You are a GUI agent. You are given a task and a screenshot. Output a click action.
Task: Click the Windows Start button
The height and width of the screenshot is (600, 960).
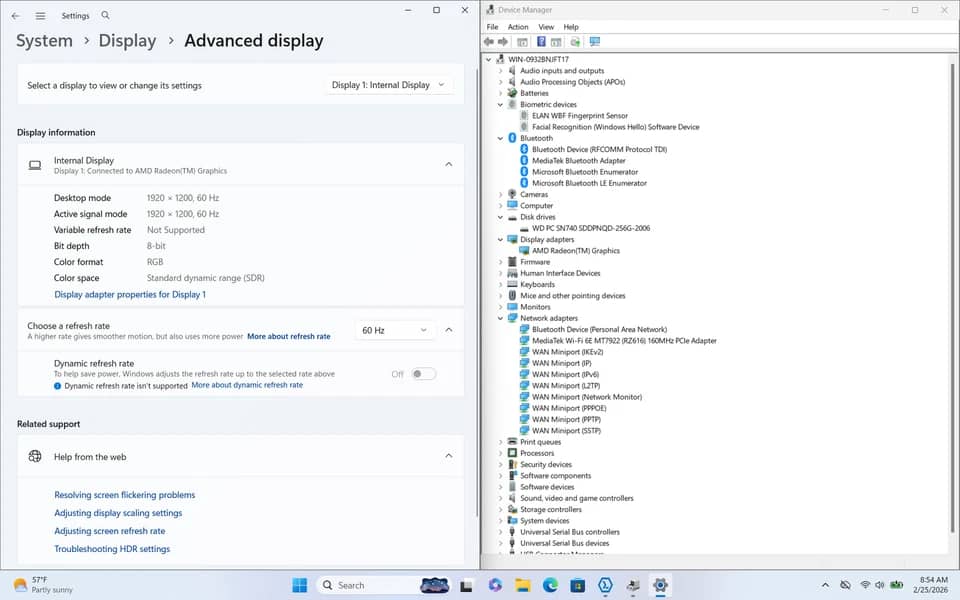(x=300, y=585)
